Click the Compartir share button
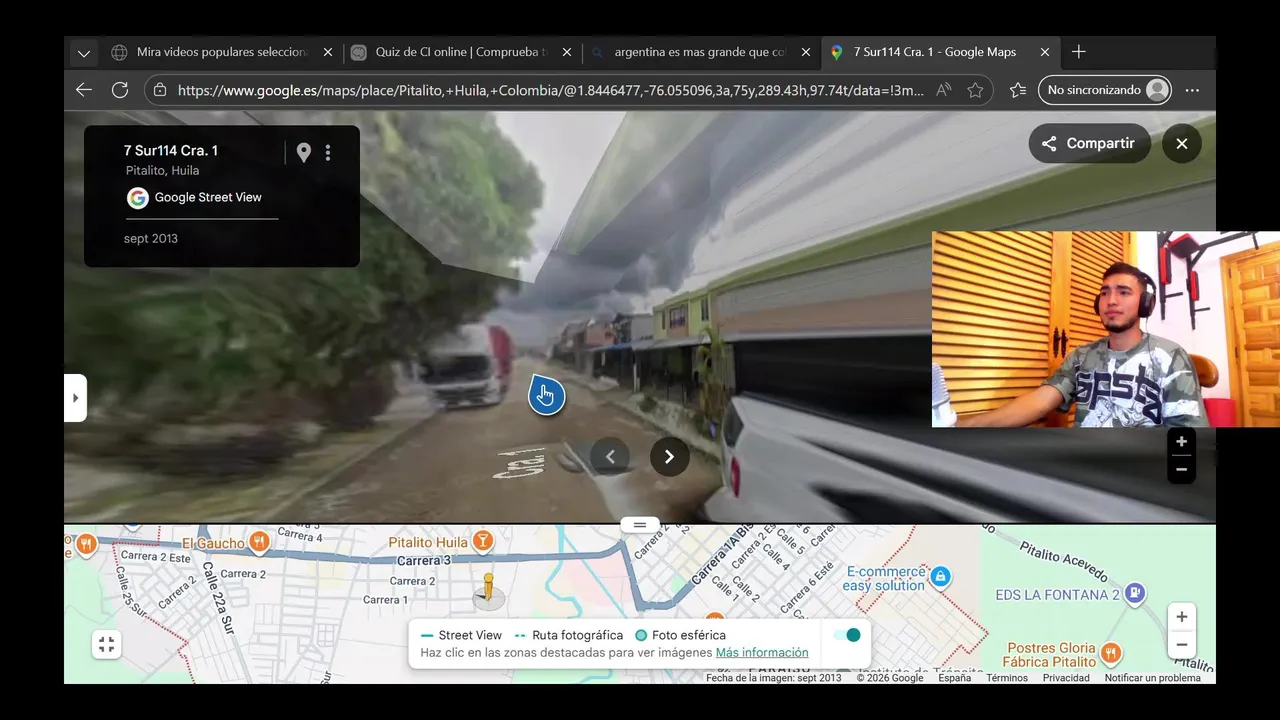 pyautogui.click(x=1089, y=143)
